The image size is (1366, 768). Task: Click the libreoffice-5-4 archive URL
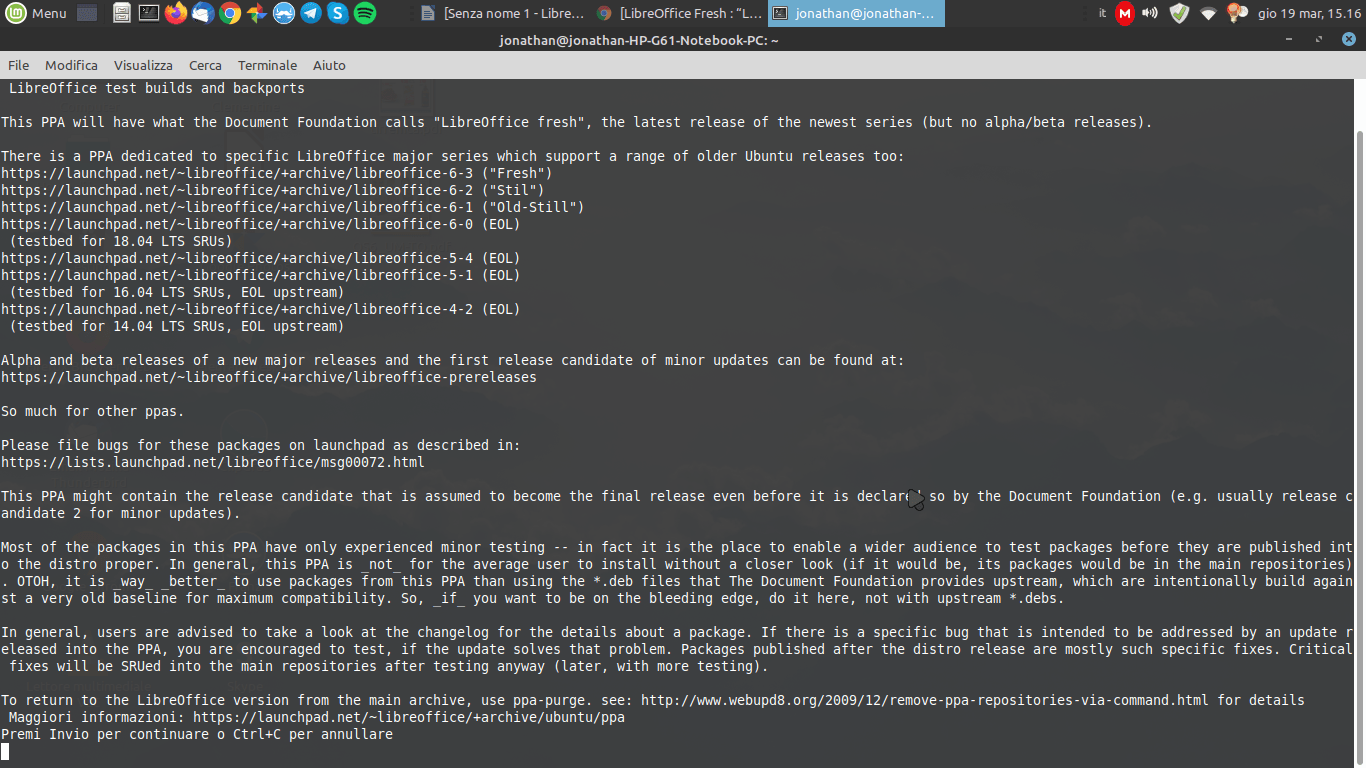pos(236,258)
